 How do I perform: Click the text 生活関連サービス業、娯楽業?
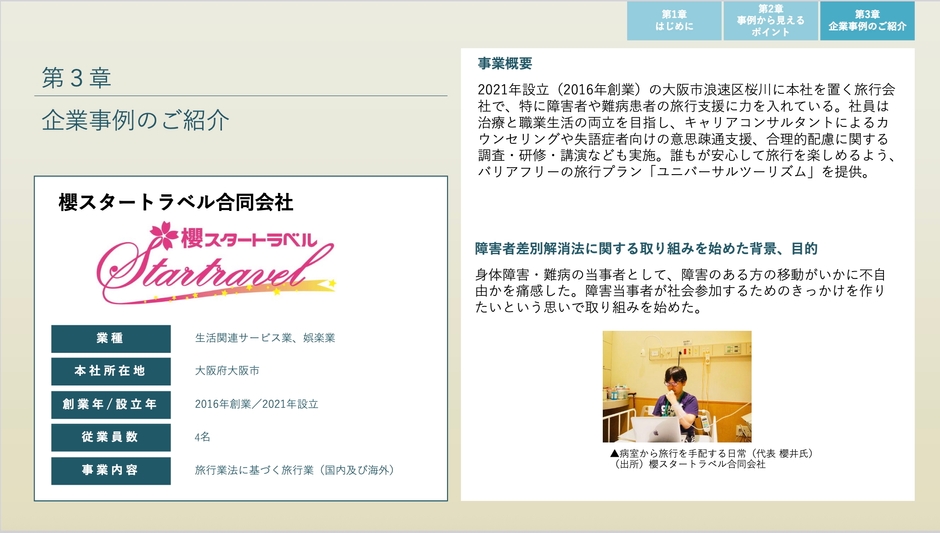click(265, 338)
